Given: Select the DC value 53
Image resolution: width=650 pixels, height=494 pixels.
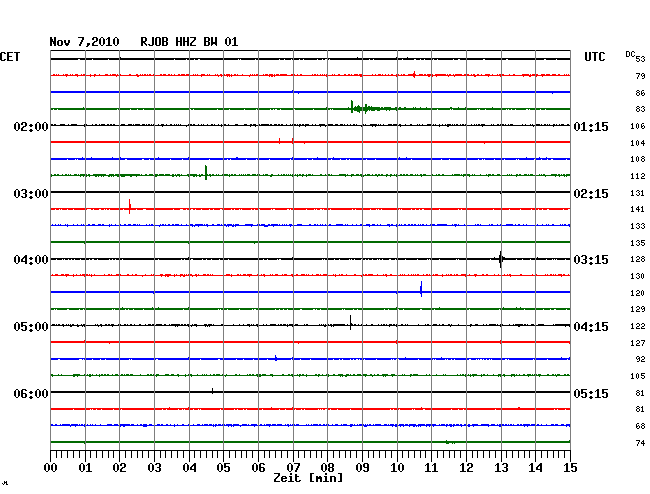Looking at the screenshot, I should [640, 59].
